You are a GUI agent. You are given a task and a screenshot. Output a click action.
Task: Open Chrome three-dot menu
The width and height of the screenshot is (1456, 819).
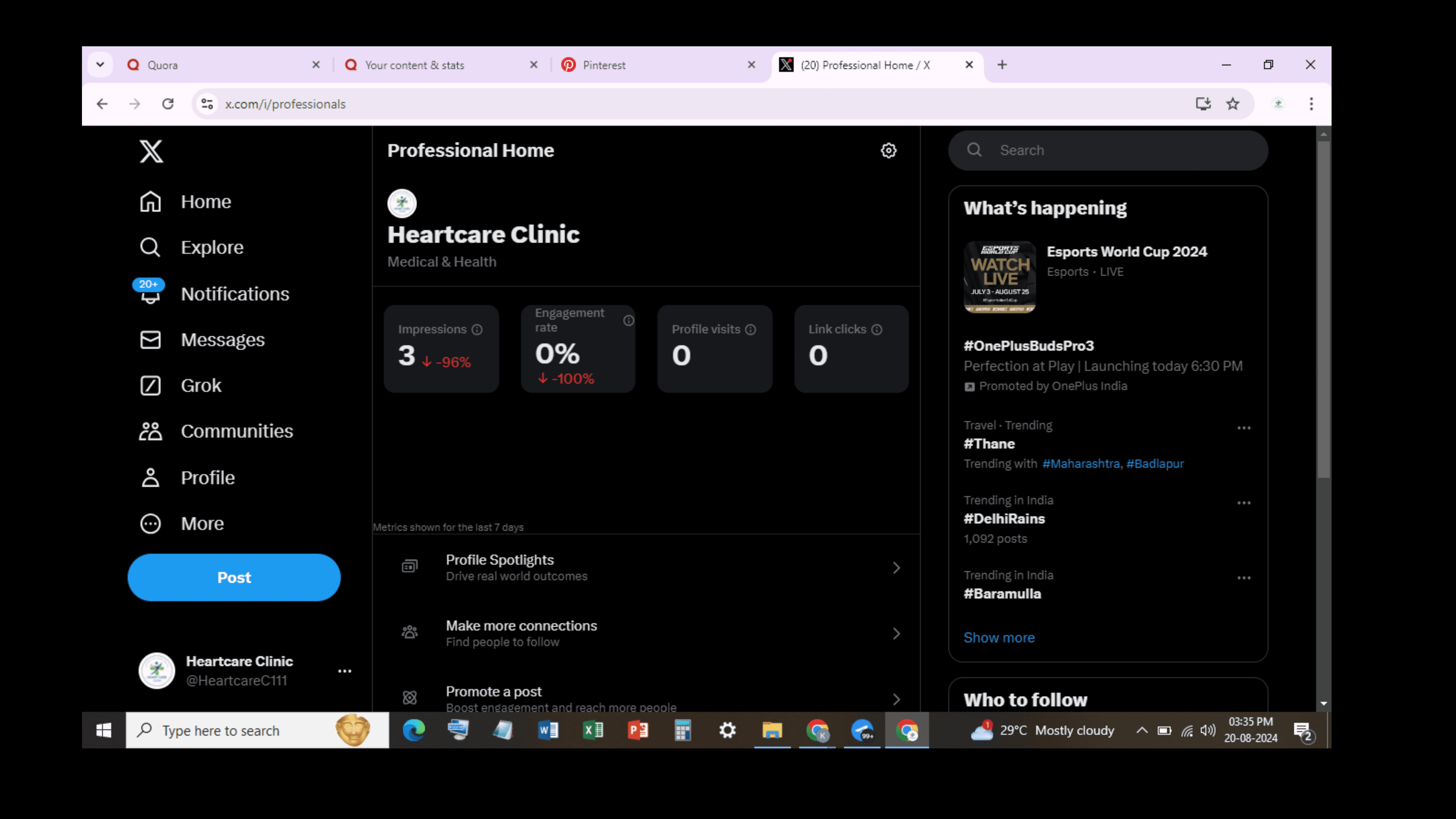[1311, 104]
